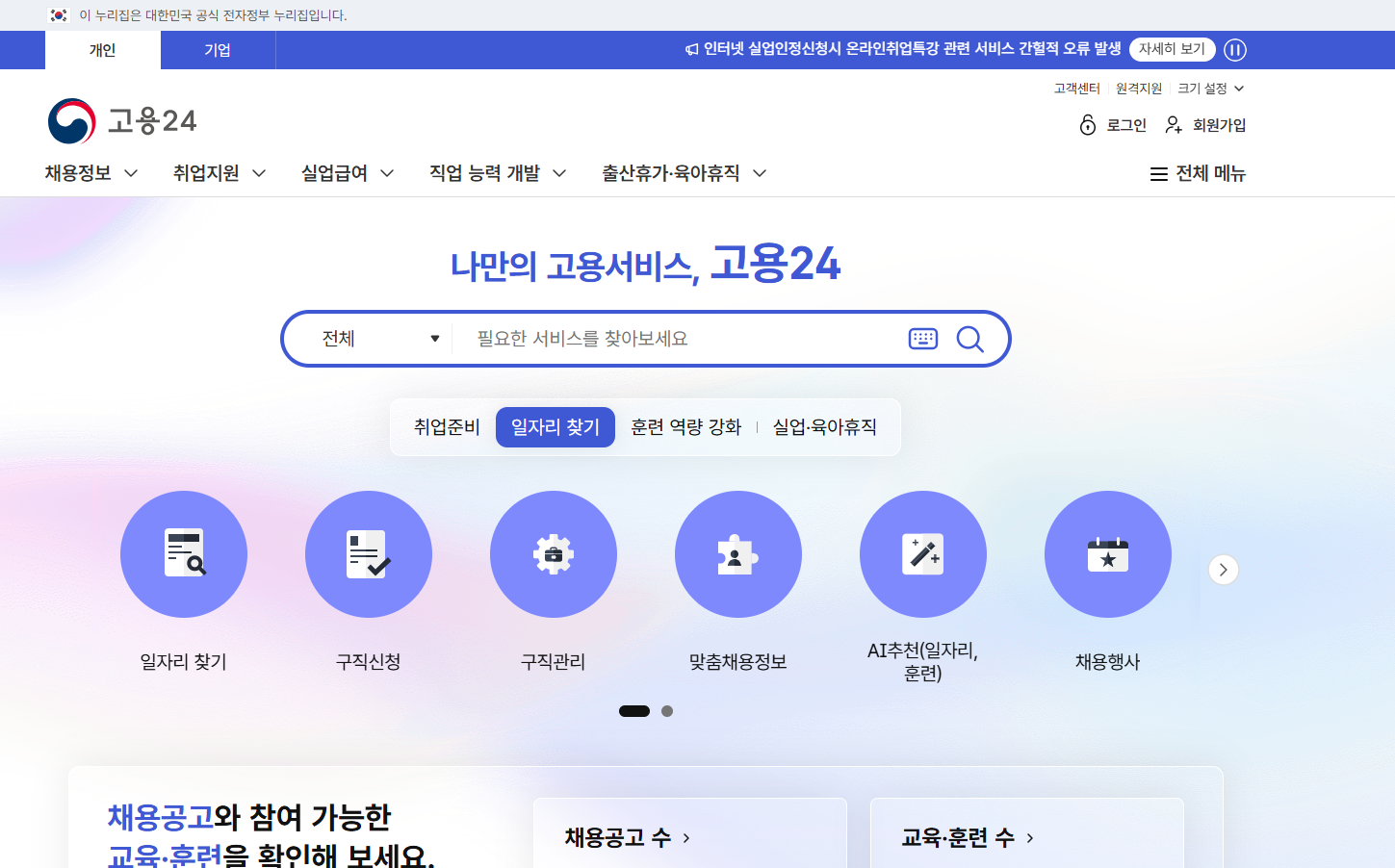
Task: Open the 전체 search category dropdown
Action: click(380, 339)
